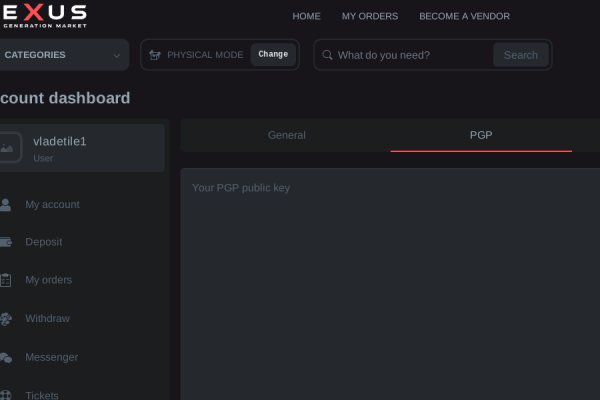Viewport: 600px width, 400px height.
Task: Click the User role label
Action: click(x=43, y=158)
